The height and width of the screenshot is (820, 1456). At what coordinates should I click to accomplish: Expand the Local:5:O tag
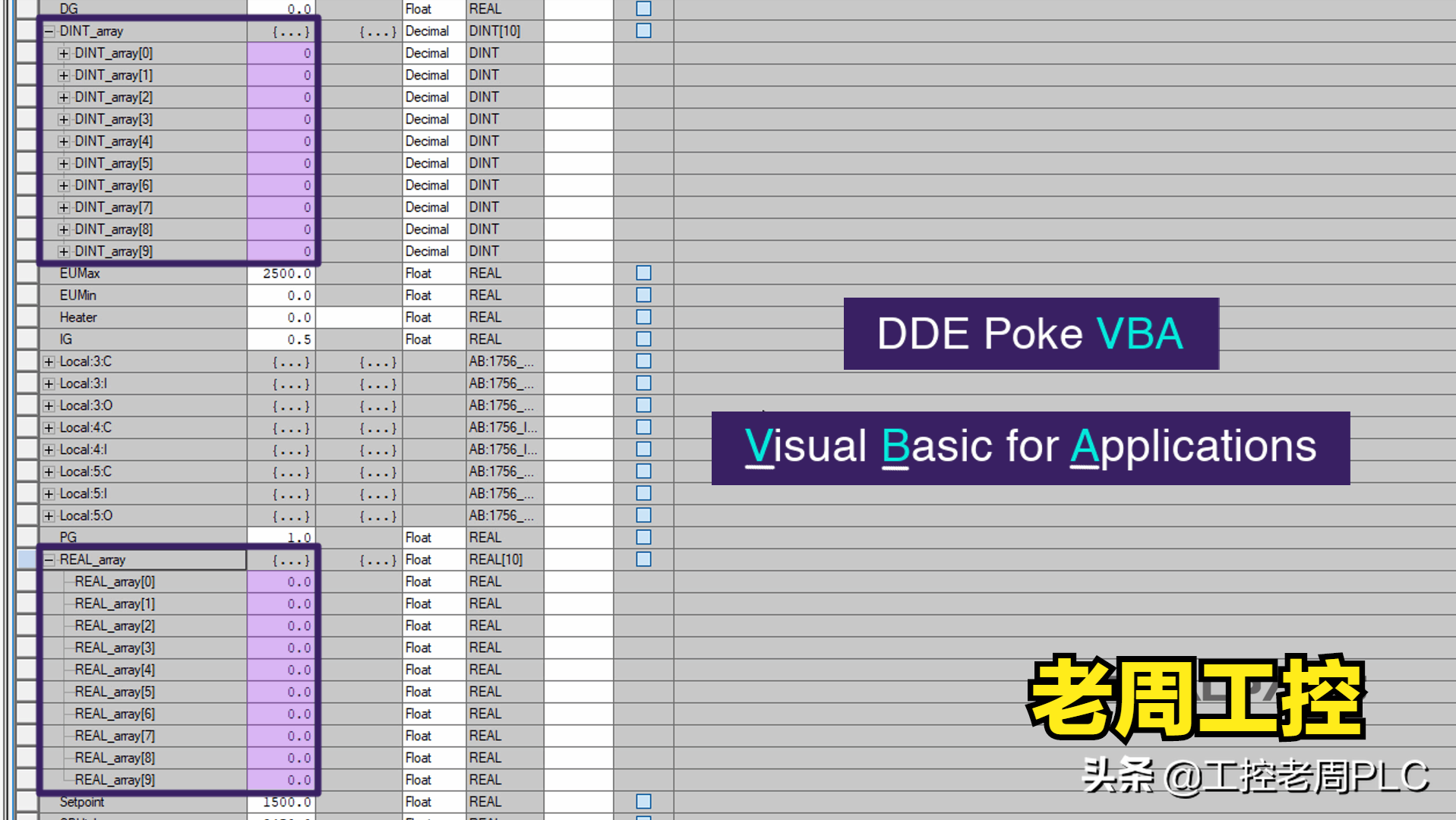(48, 515)
